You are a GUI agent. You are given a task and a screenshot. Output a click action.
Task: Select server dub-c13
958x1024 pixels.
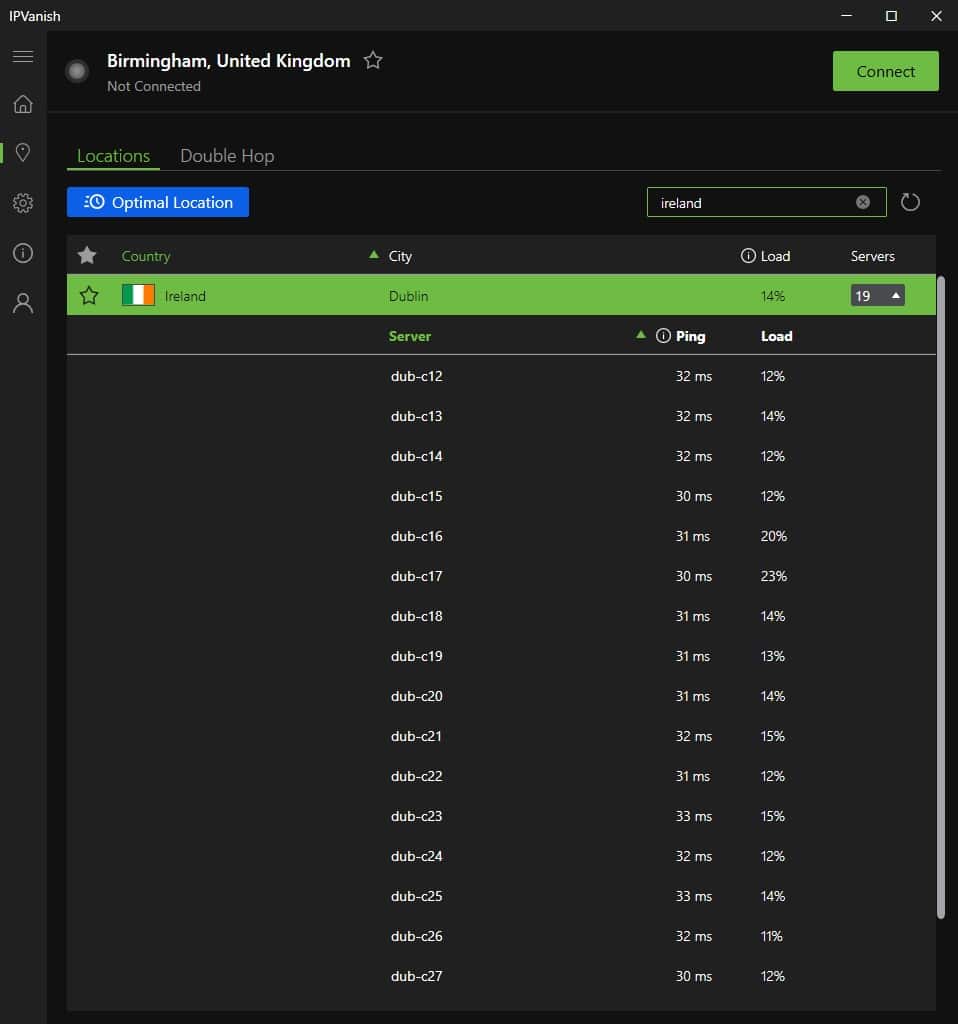(501, 416)
